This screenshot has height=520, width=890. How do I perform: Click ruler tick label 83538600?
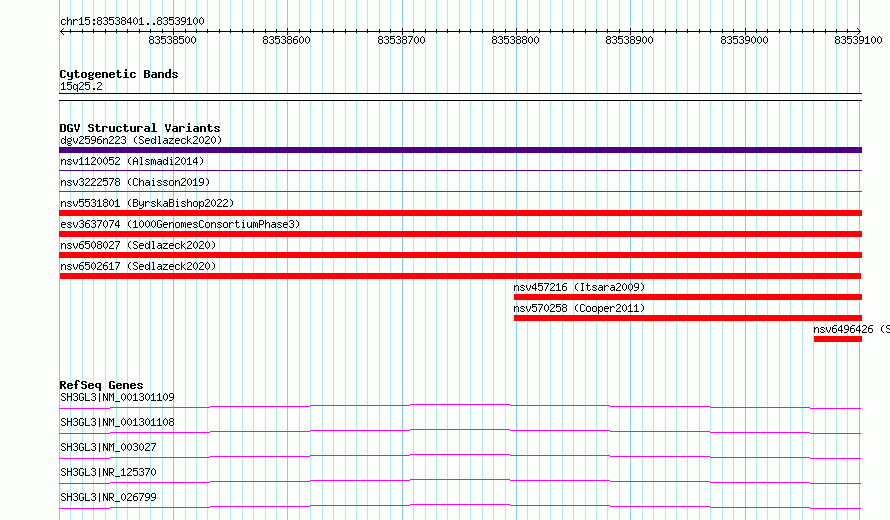[287, 40]
